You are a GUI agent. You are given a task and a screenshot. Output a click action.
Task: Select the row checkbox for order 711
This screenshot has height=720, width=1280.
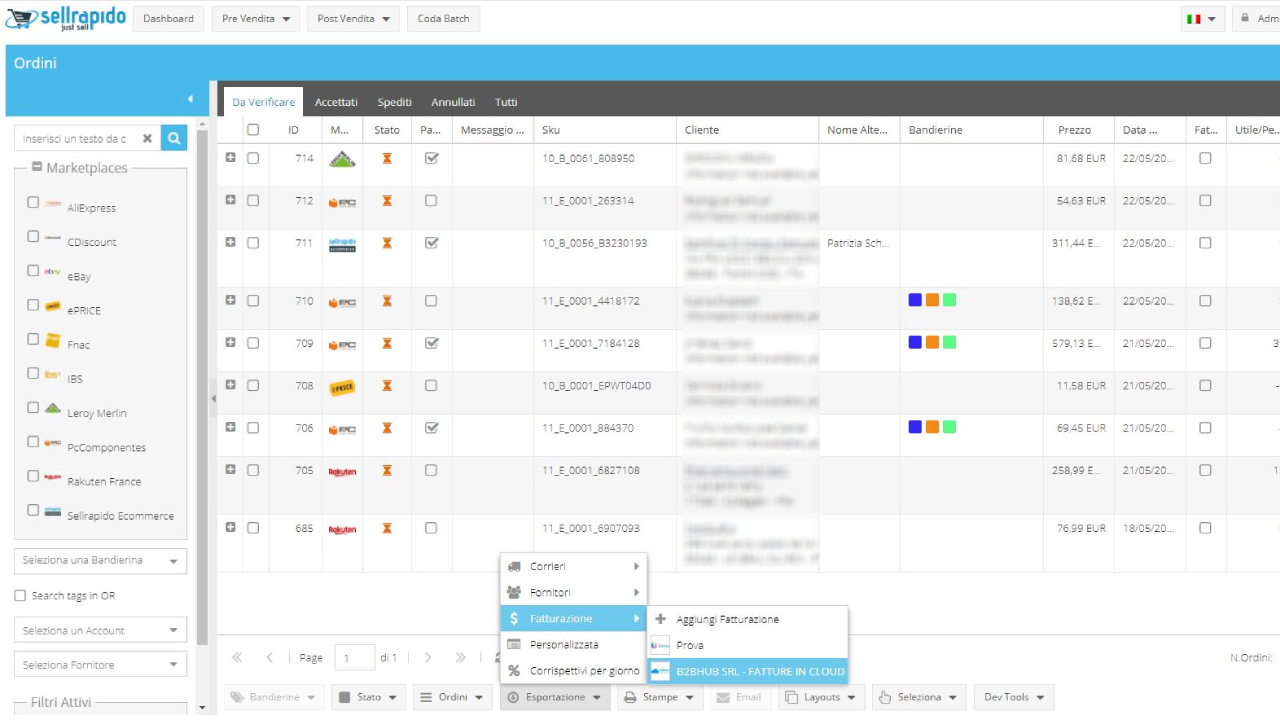[253, 243]
